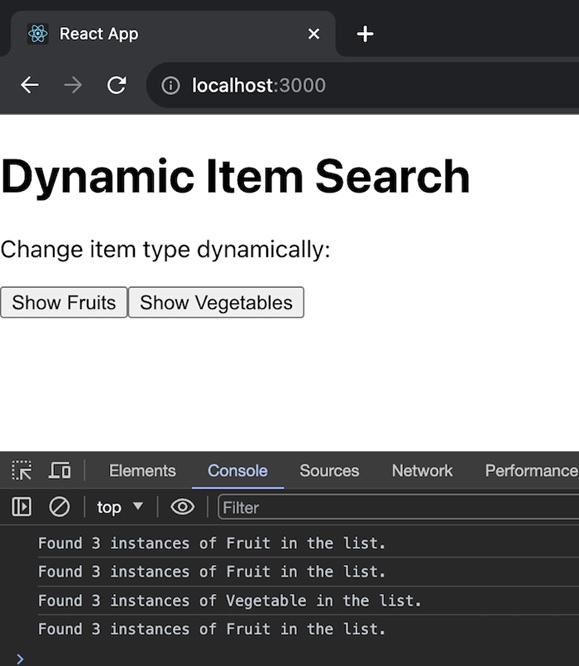
Task: Click the console Filter input field
Action: pyautogui.click(x=398, y=507)
